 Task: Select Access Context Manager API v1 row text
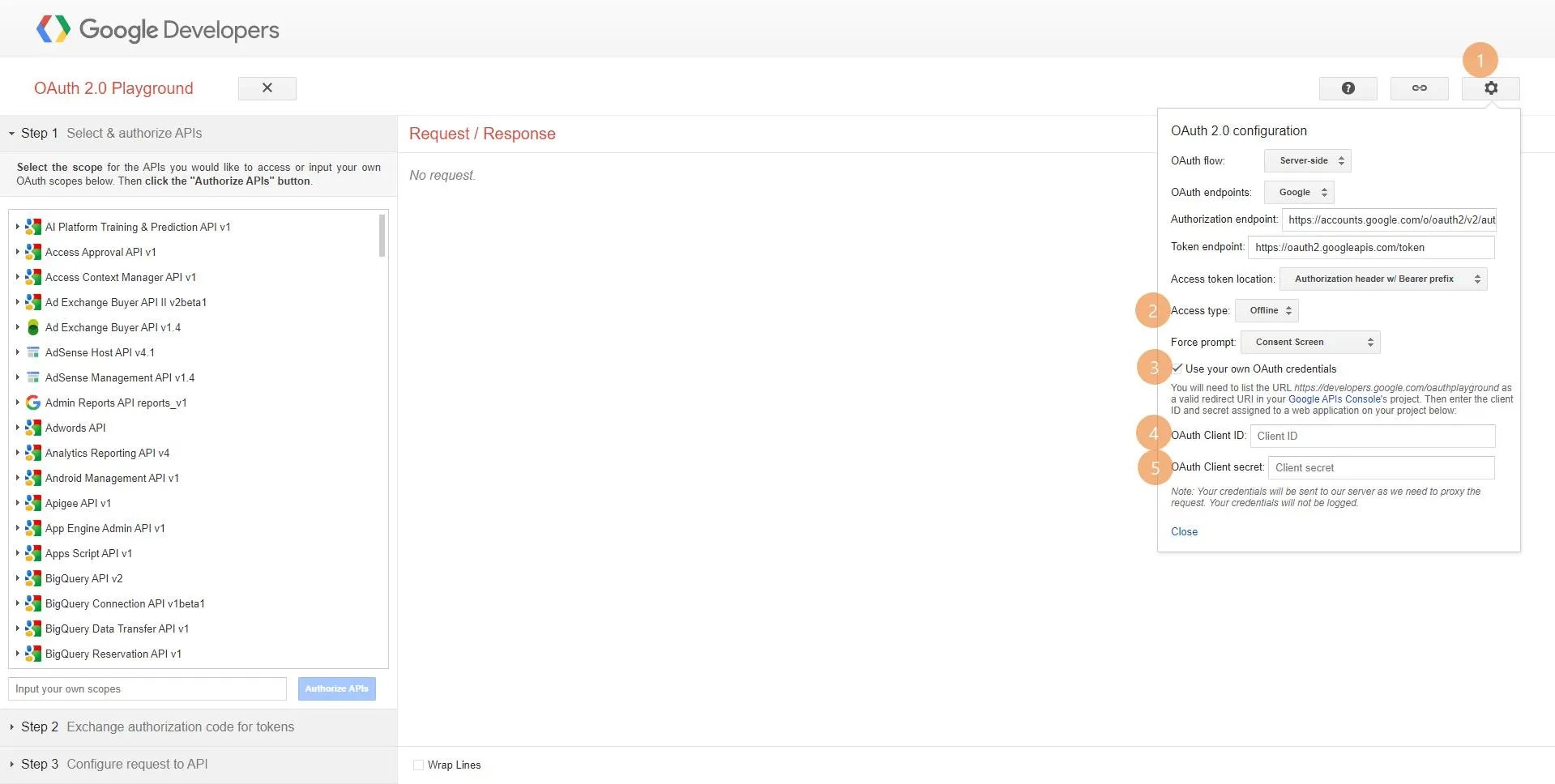pos(121,277)
